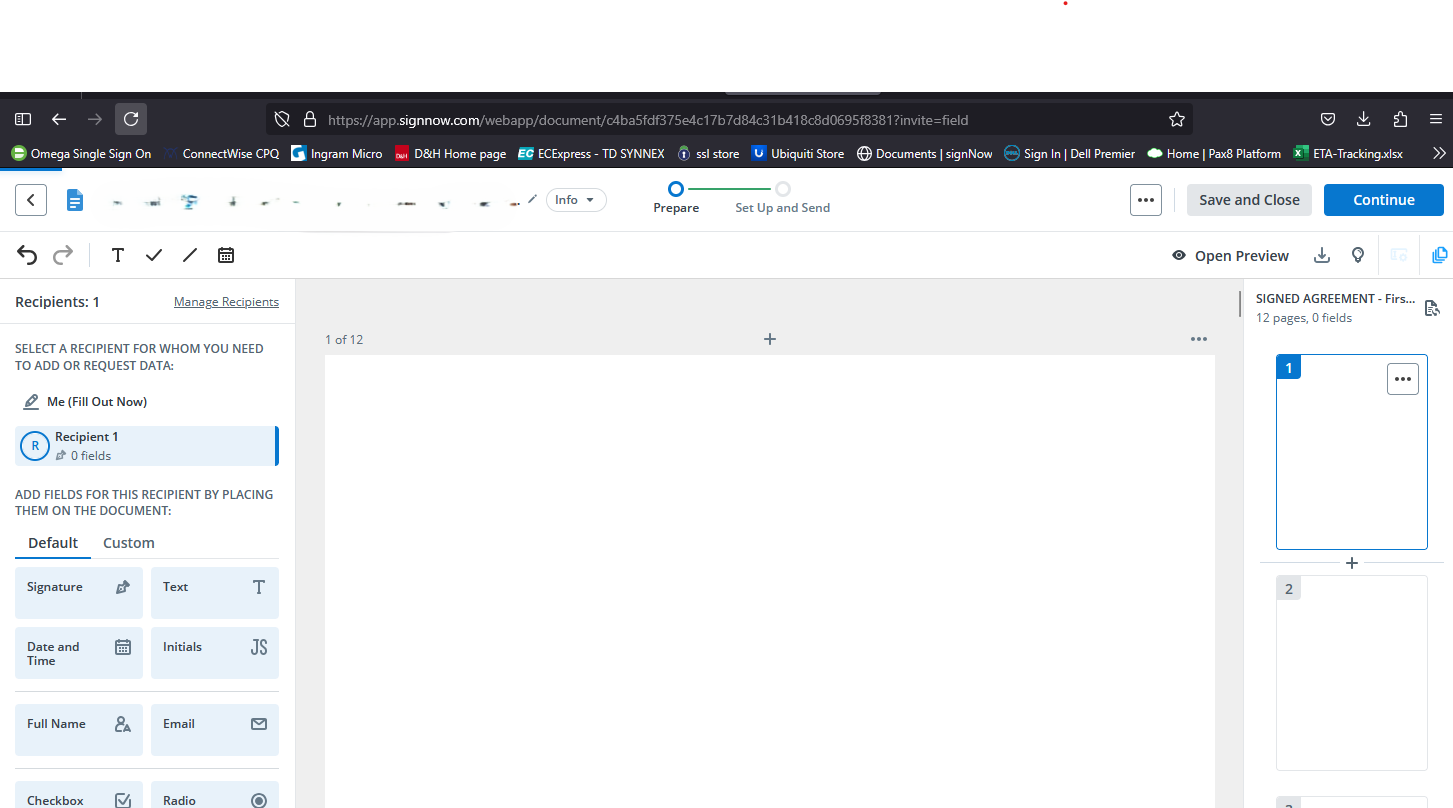
Task: Open the more options menu on page 1 thumbnail
Action: (1403, 379)
